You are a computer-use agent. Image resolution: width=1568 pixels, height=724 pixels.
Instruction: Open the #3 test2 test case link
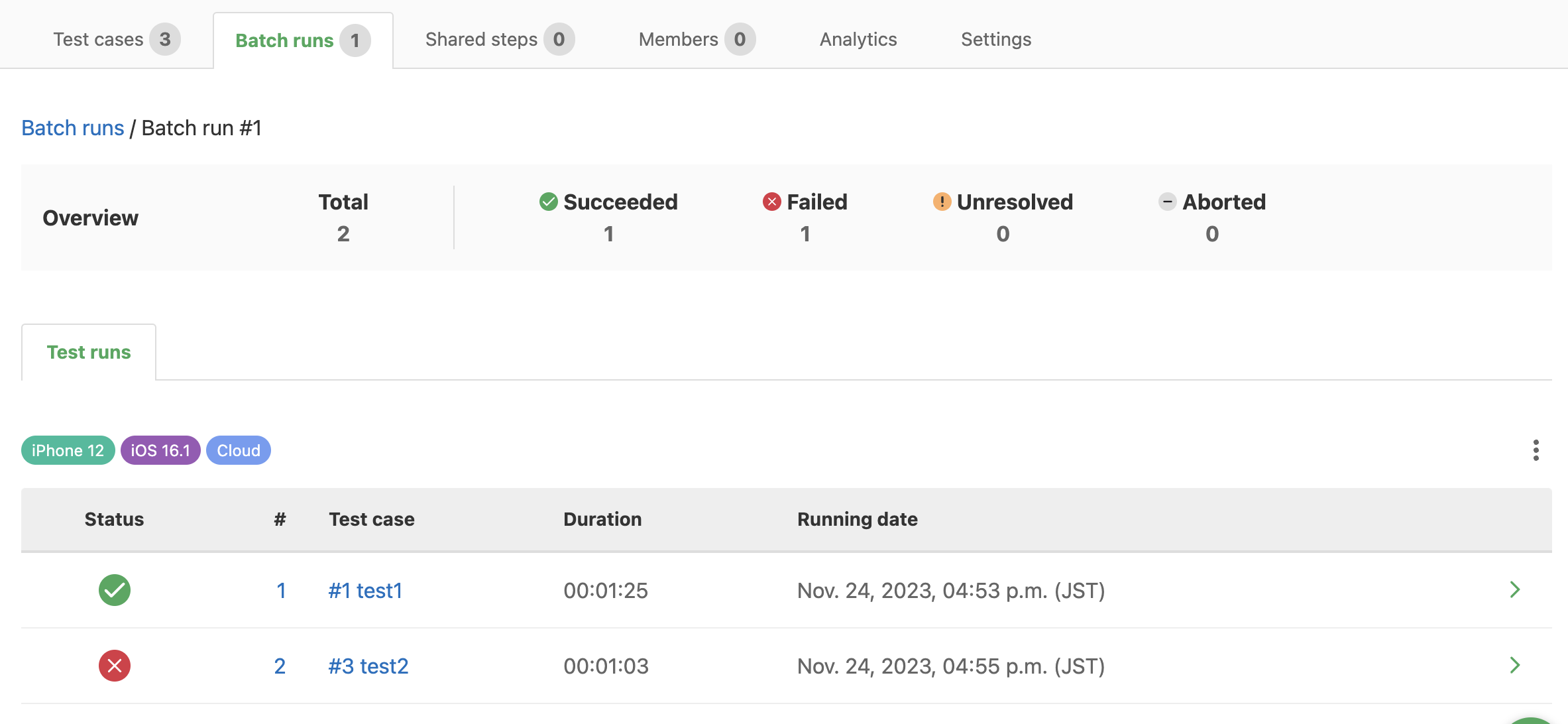coord(368,666)
